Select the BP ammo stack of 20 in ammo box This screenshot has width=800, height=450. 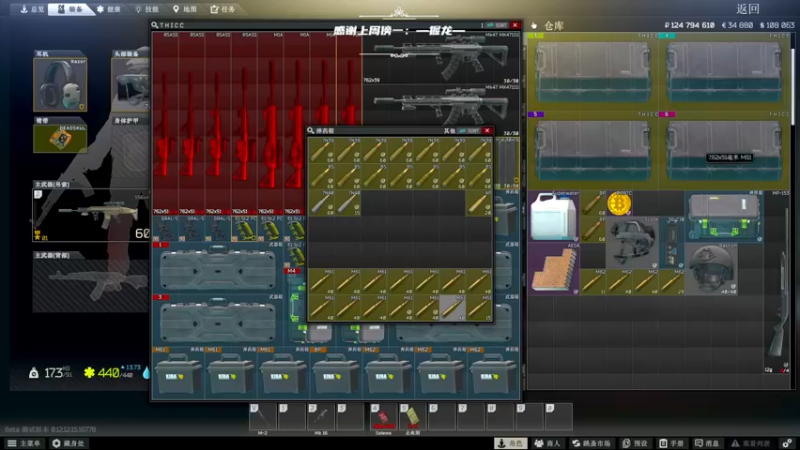point(479,203)
